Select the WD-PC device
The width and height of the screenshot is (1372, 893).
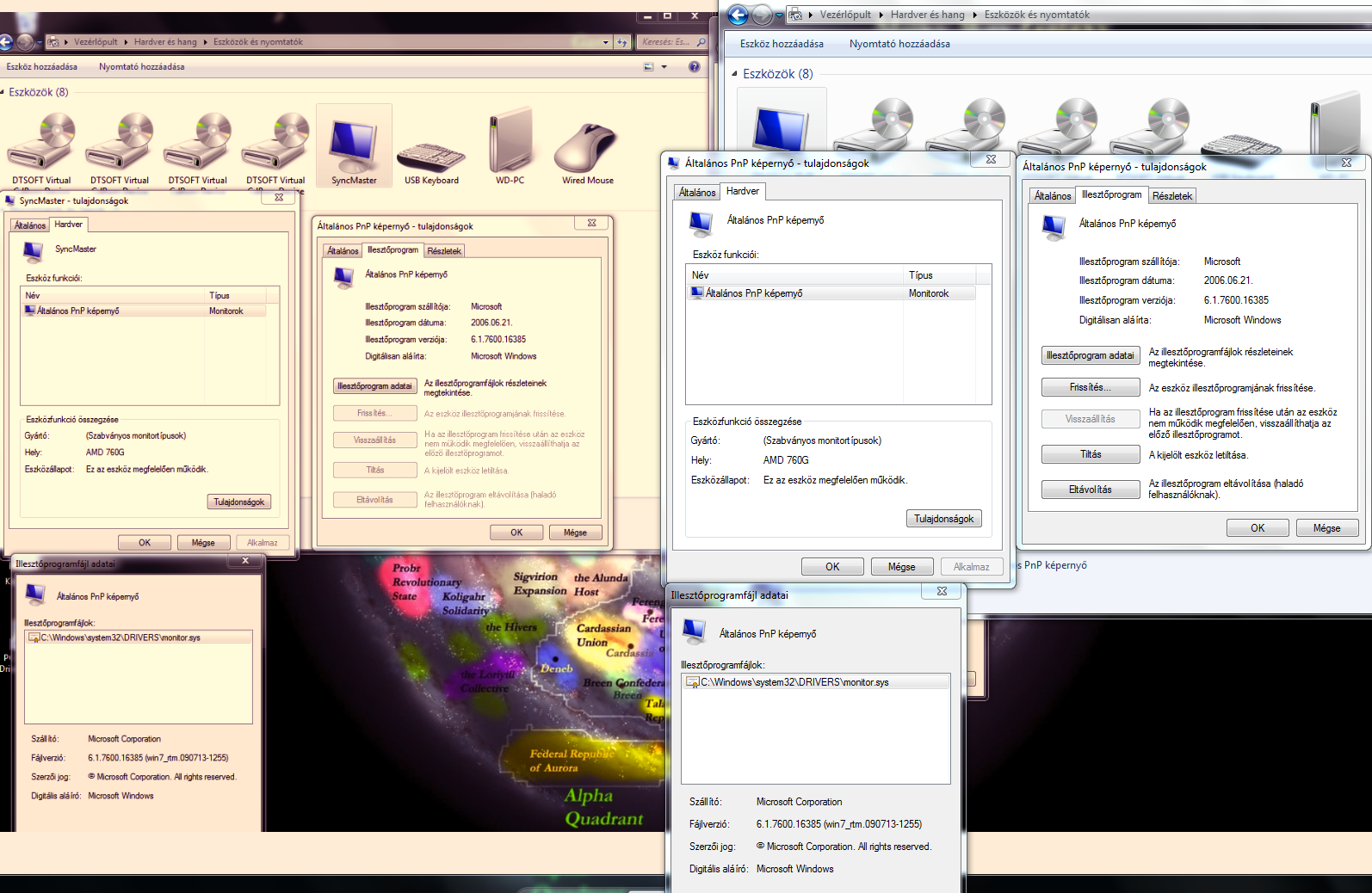click(510, 146)
